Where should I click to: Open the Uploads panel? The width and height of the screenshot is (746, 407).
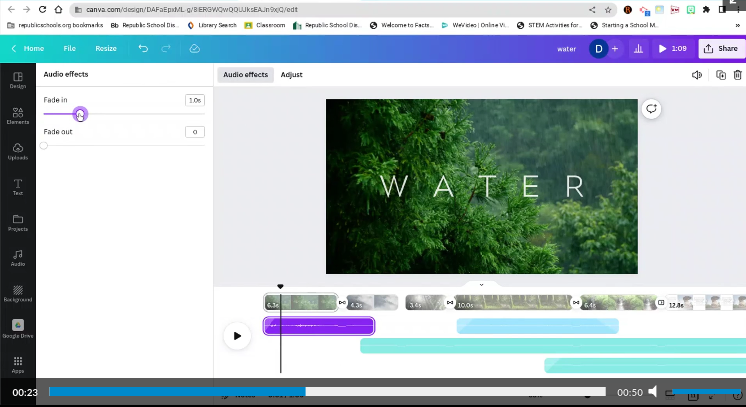17,151
